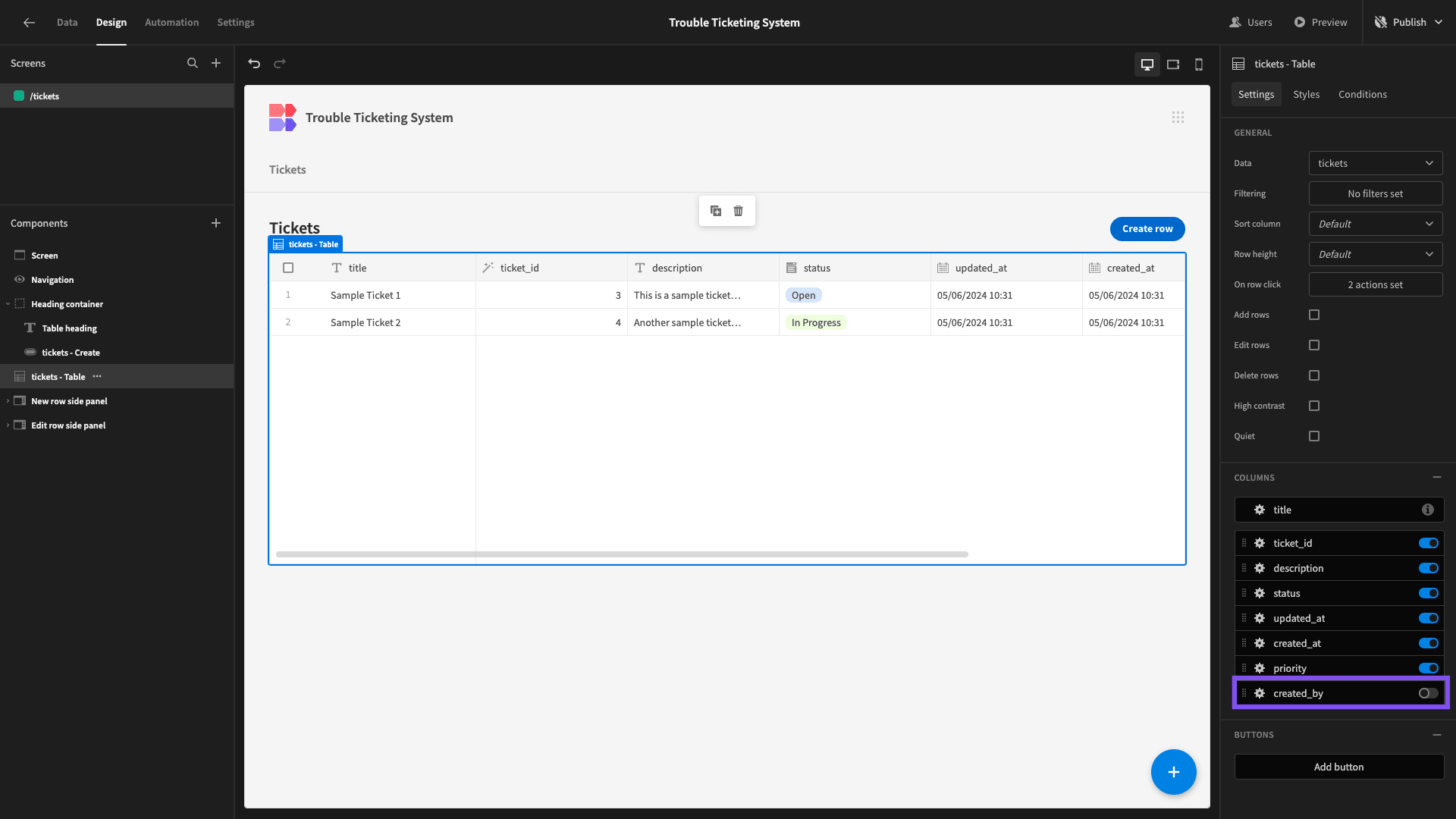Click the back arrow icon
Screen dimensions: 1456x819
tap(29, 23)
